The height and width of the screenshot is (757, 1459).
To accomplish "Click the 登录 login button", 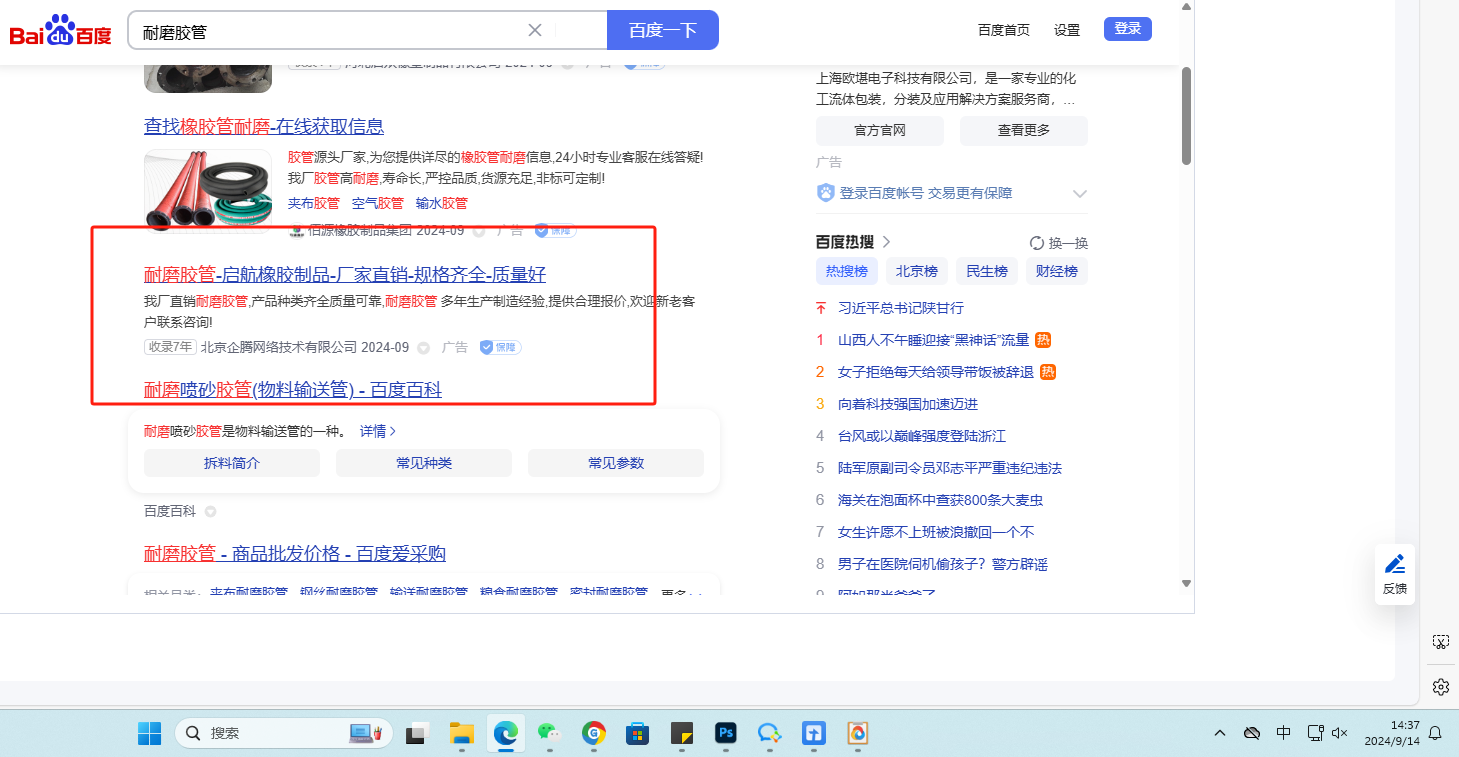I will [1127, 29].
